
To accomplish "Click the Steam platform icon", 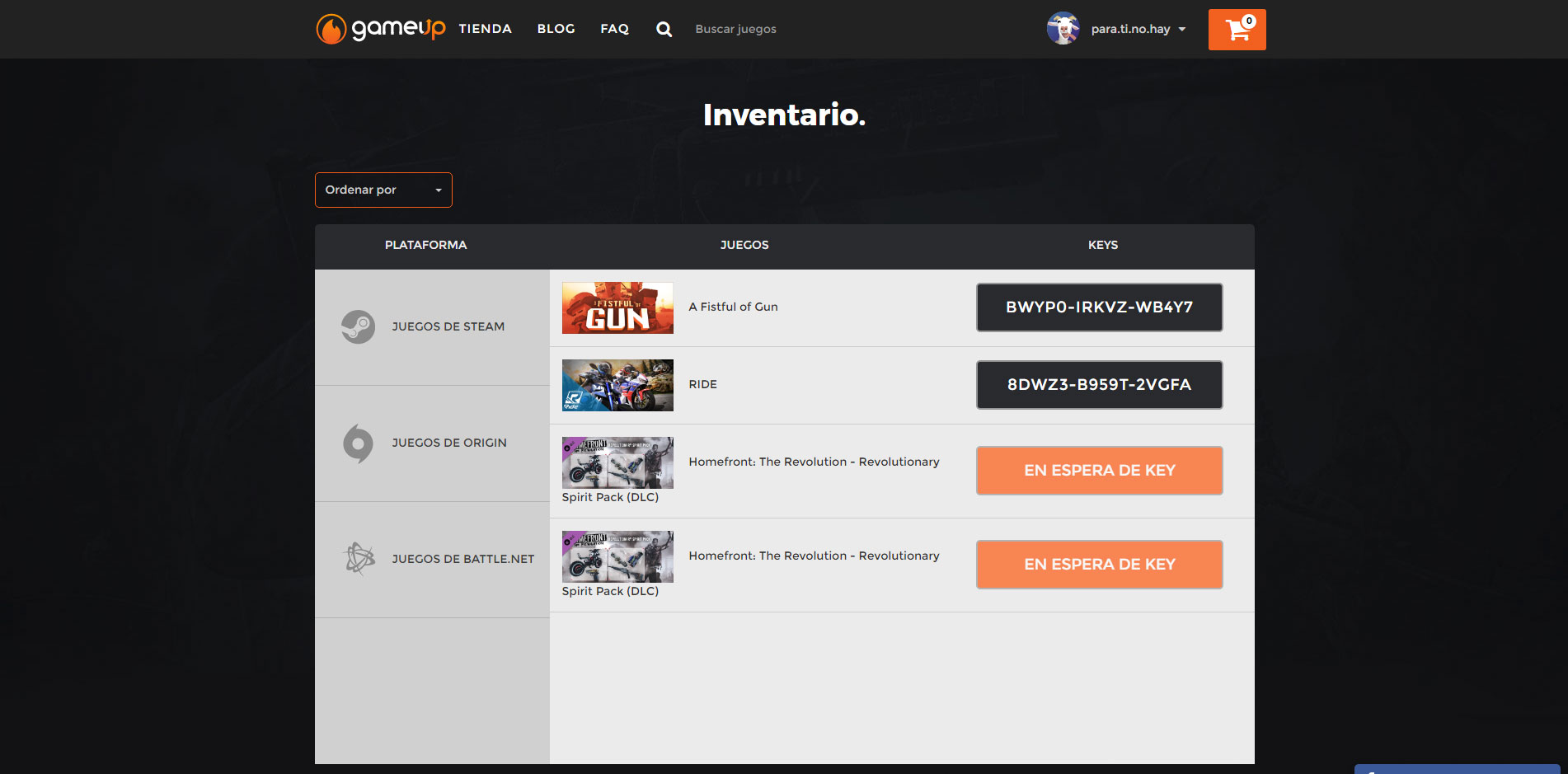I will pyautogui.click(x=358, y=326).
